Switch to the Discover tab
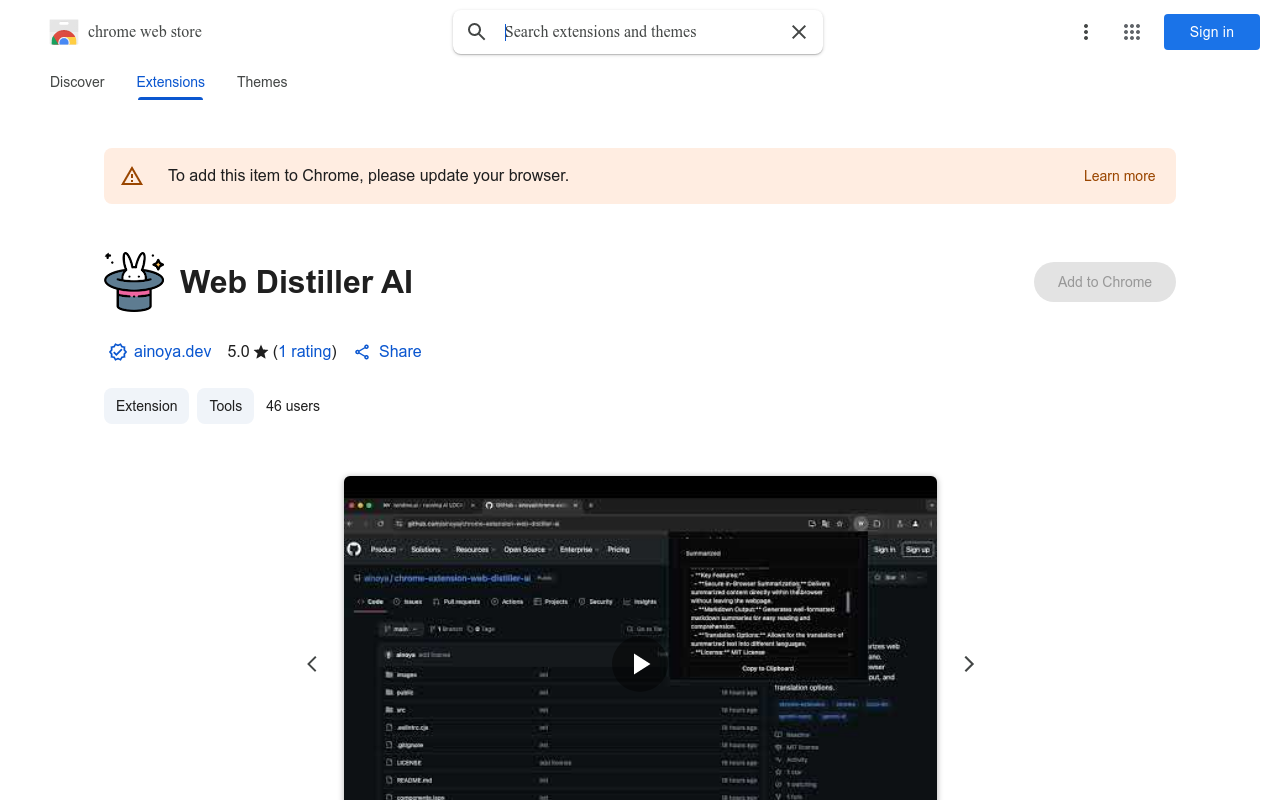 77,82
